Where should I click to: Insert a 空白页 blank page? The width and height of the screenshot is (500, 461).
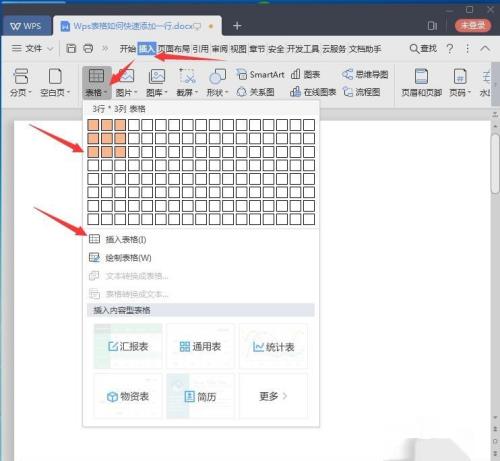[x=55, y=82]
